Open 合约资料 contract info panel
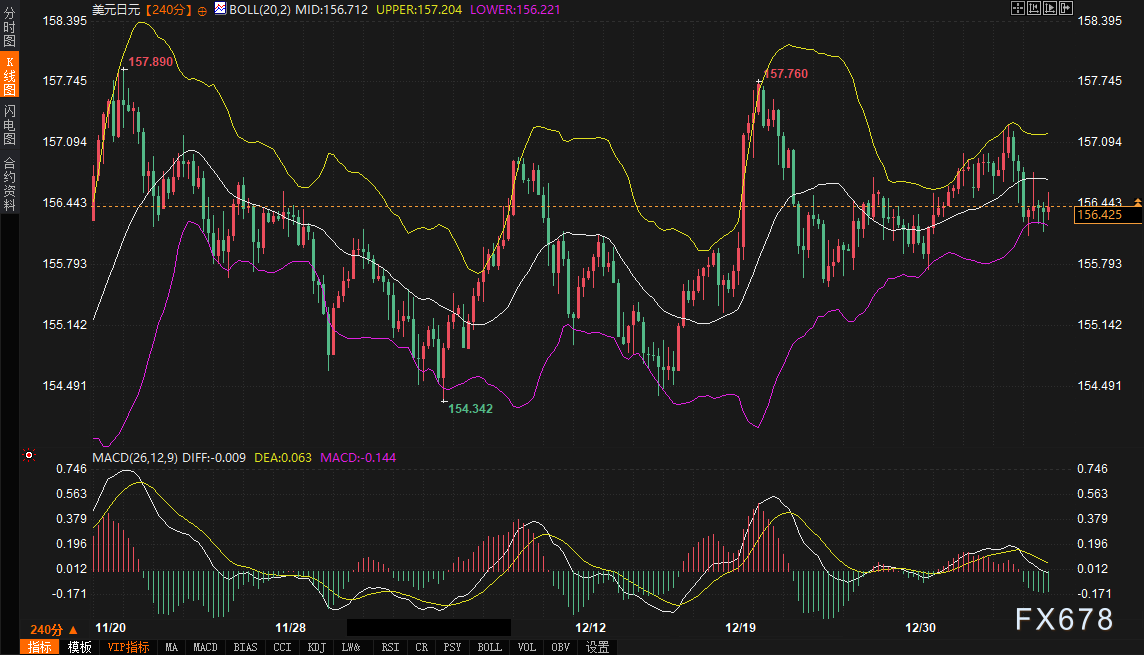 pyautogui.click(x=9, y=183)
